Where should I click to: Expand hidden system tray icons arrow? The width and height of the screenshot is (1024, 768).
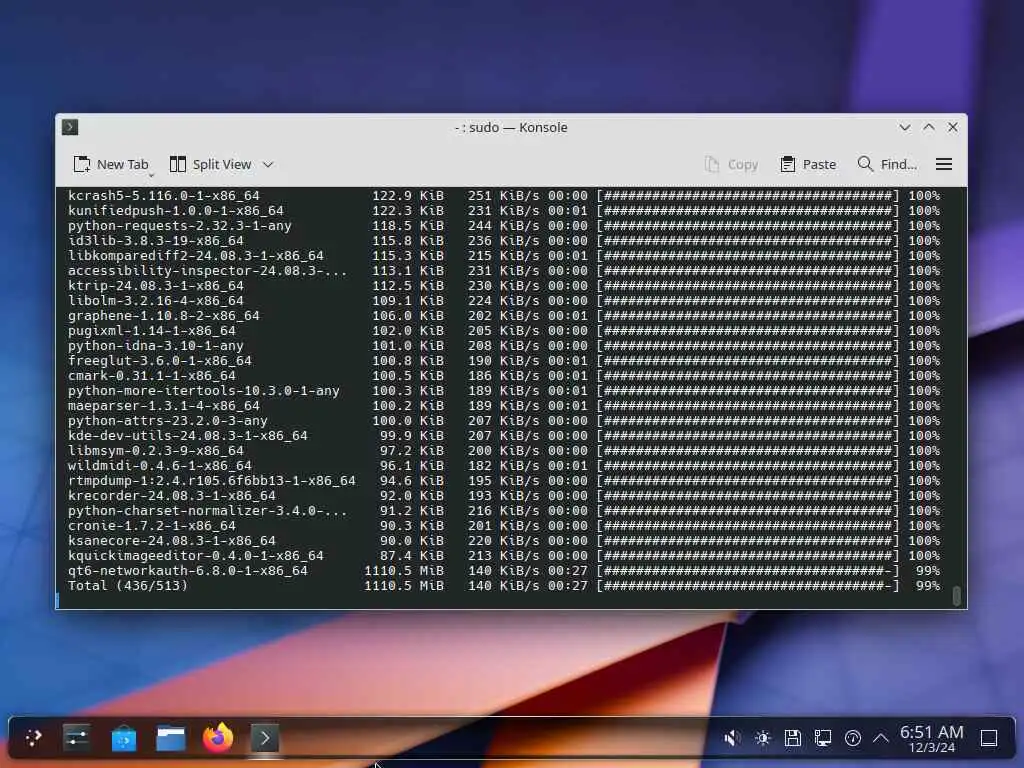pos(880,738)
